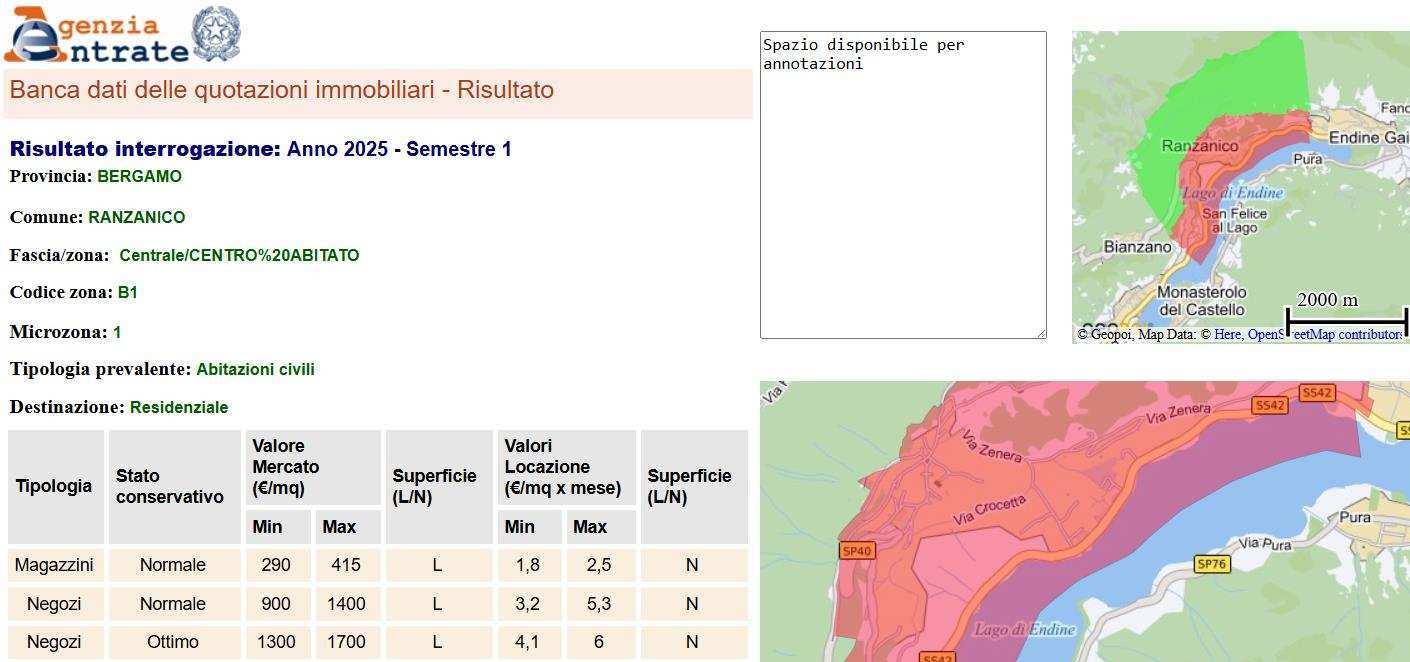Click the SP40 road shield on map
Screen dimensions: 1410x662
857,551
